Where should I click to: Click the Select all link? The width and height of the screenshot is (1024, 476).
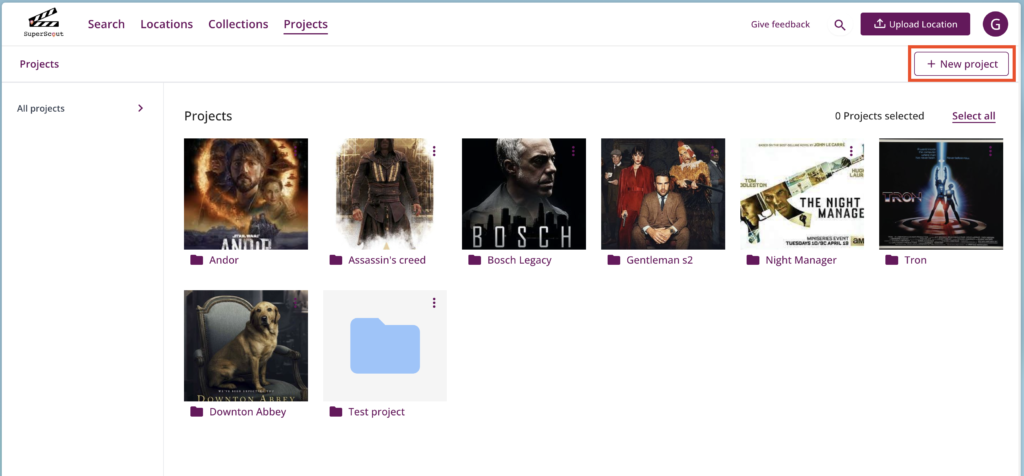pos(974,116)
